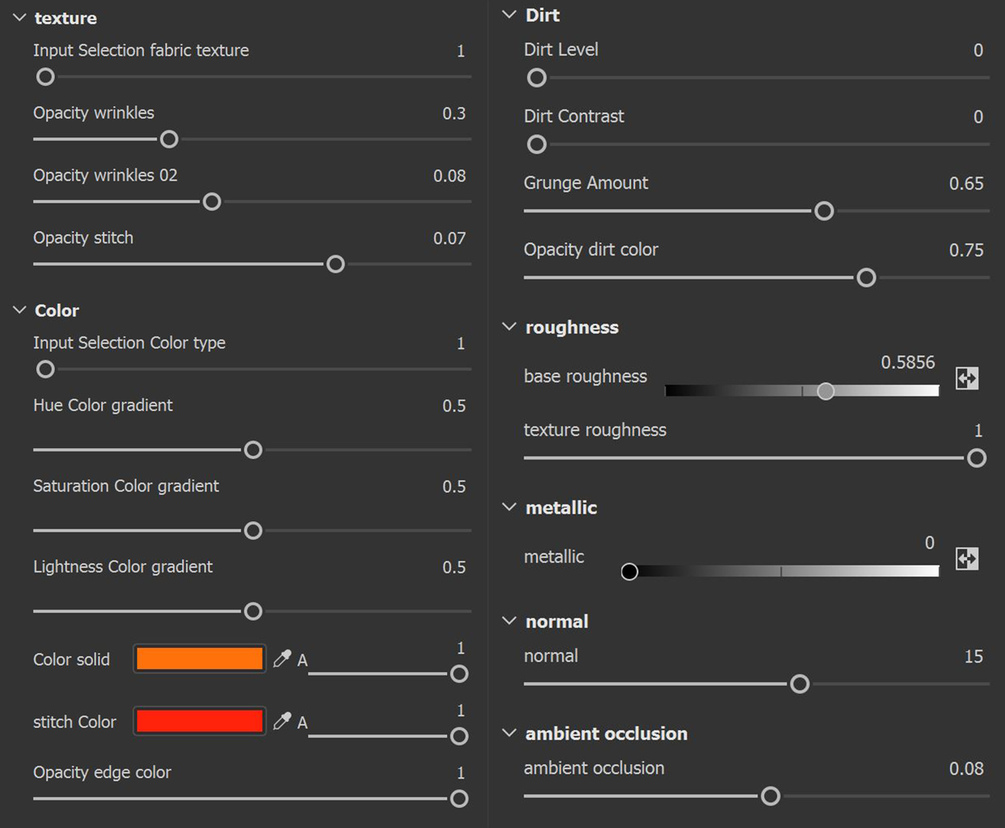Collapse the Dirt section
1005x828 pixels.
(510, 15)
